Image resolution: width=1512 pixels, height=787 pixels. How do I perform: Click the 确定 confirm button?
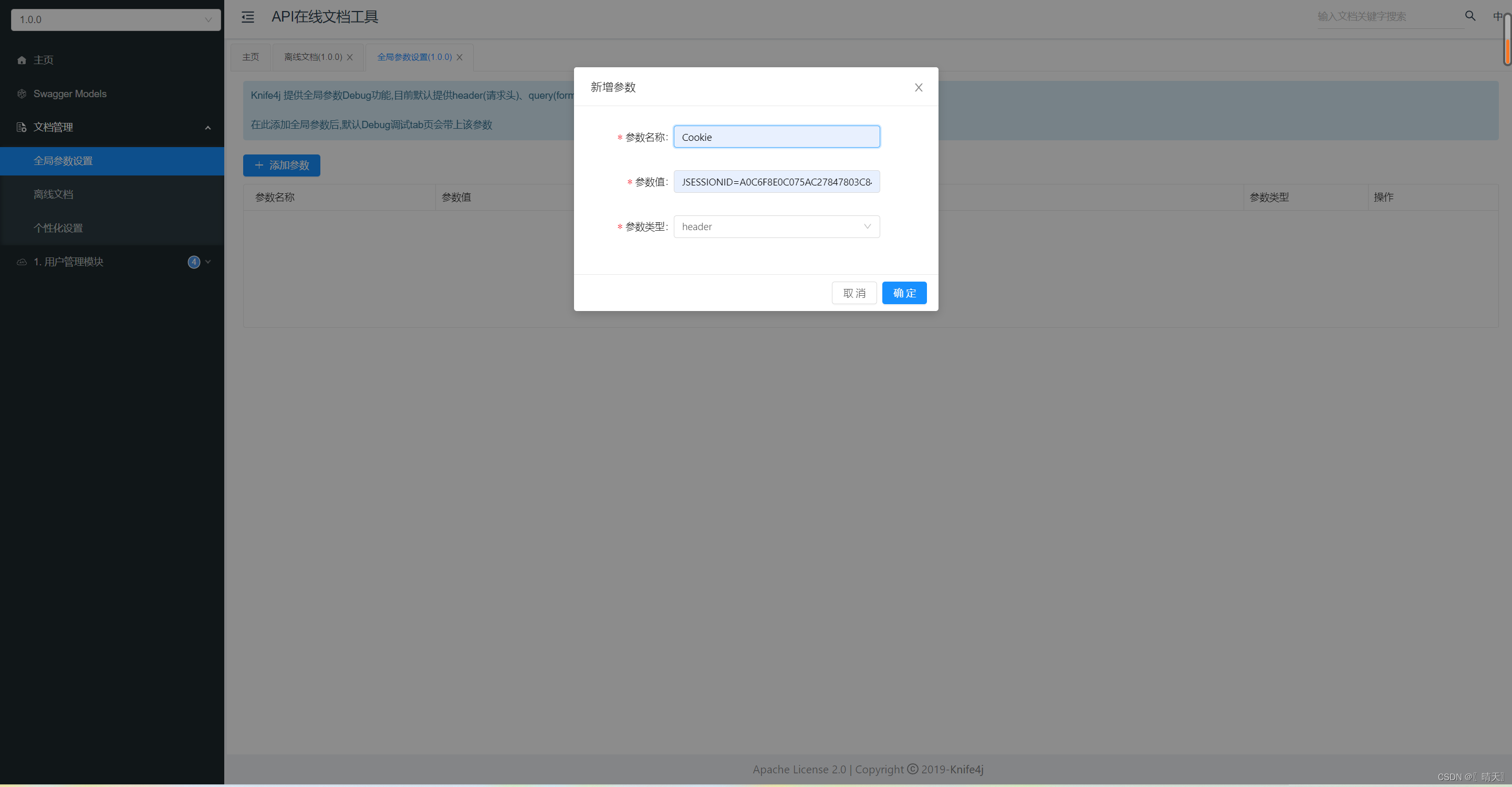(x=904, y=293)
